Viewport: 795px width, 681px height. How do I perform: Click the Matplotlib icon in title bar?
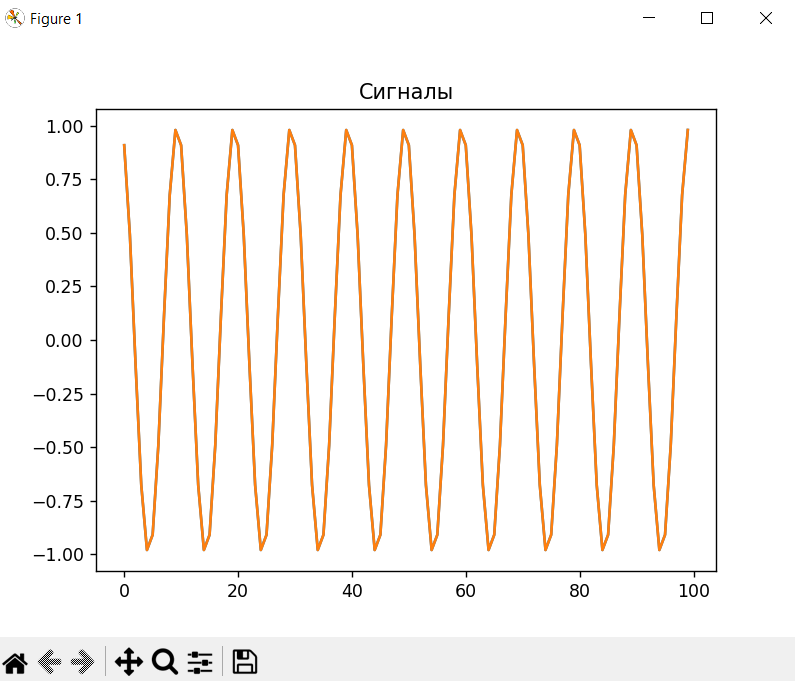(15, 18)
